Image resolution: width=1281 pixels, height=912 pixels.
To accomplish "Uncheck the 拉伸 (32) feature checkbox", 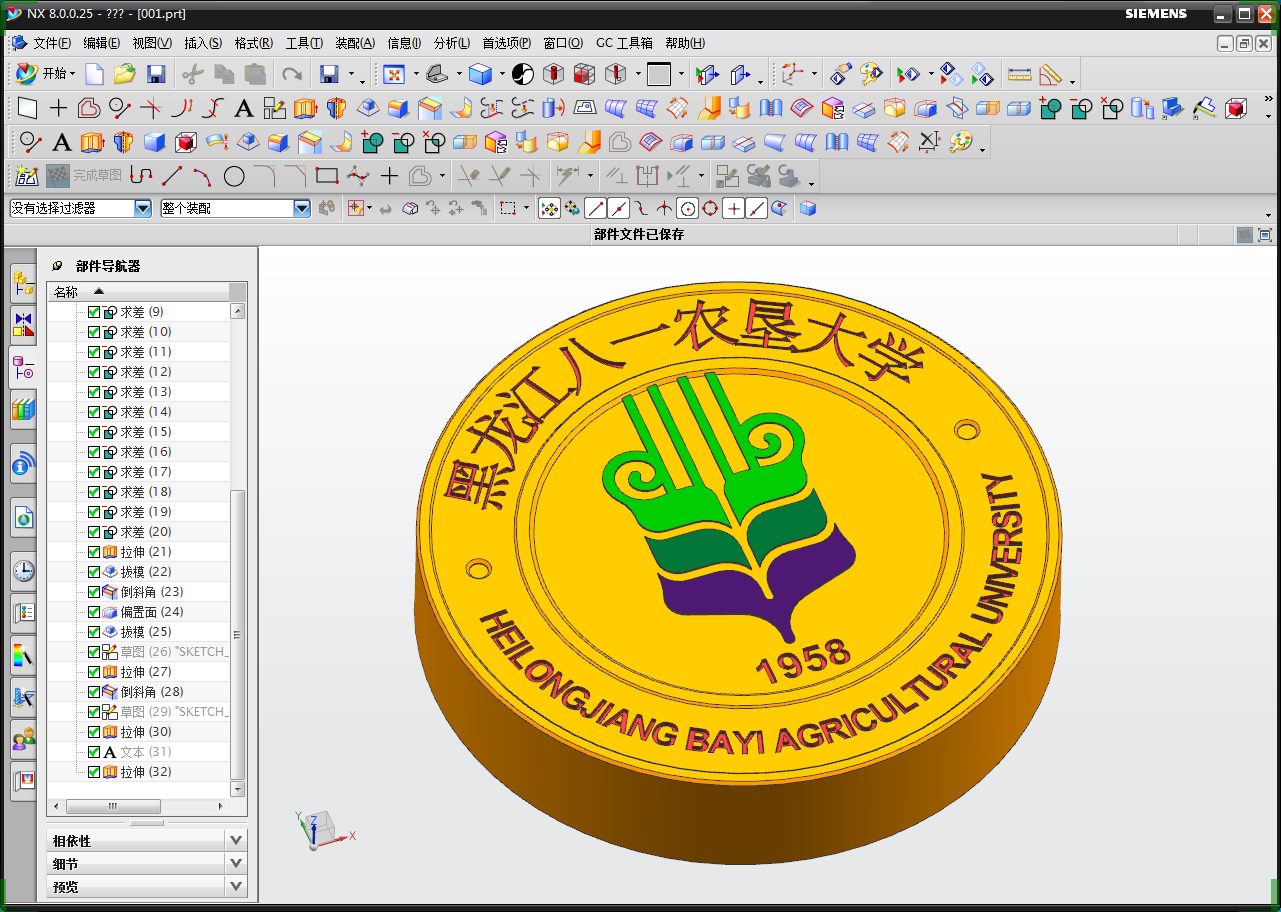I will pyautogui.click(x=94, y=772).
